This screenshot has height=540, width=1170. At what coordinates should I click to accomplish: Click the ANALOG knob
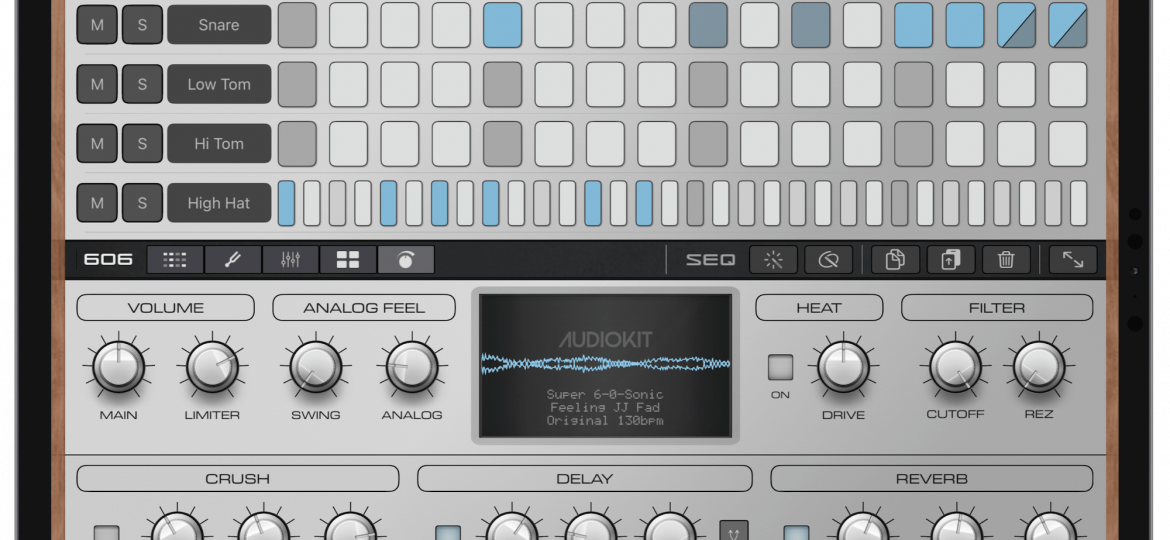[412, 367]
